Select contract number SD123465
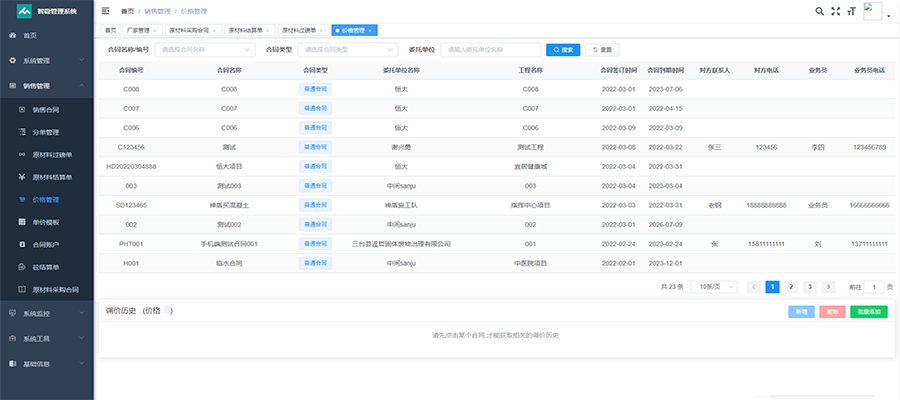The height and width of the screenshot is (400, 900). pyautogui.click(x=131, y=205)
